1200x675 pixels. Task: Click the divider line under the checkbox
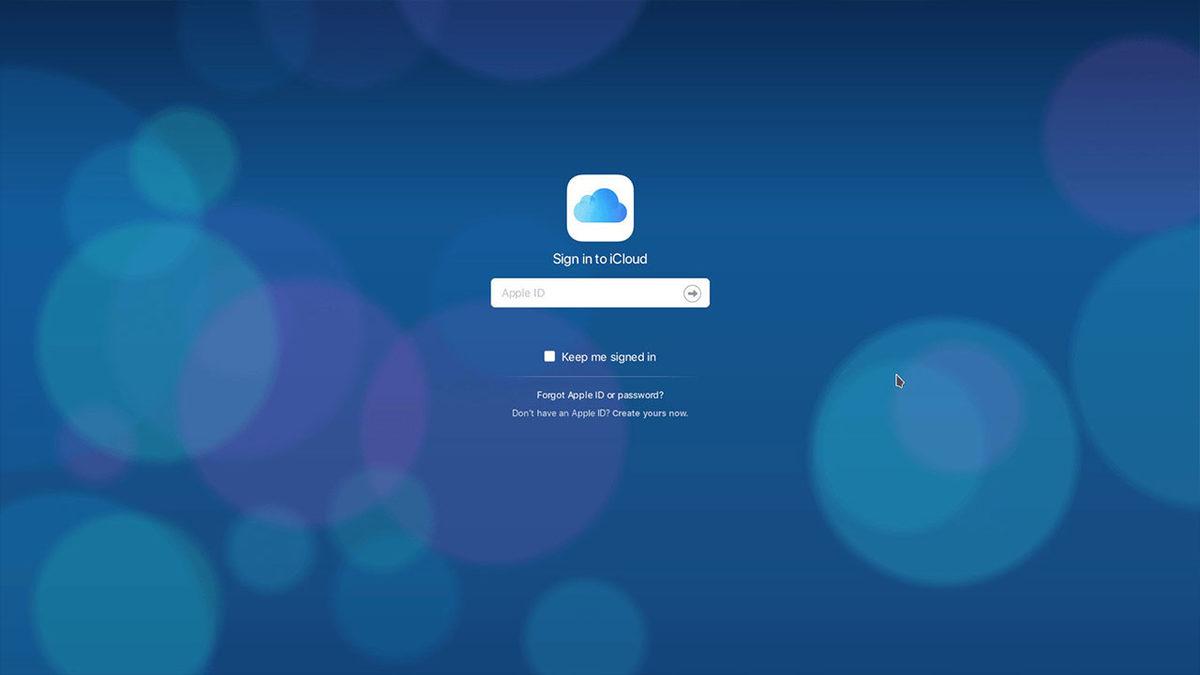point(600,376)
